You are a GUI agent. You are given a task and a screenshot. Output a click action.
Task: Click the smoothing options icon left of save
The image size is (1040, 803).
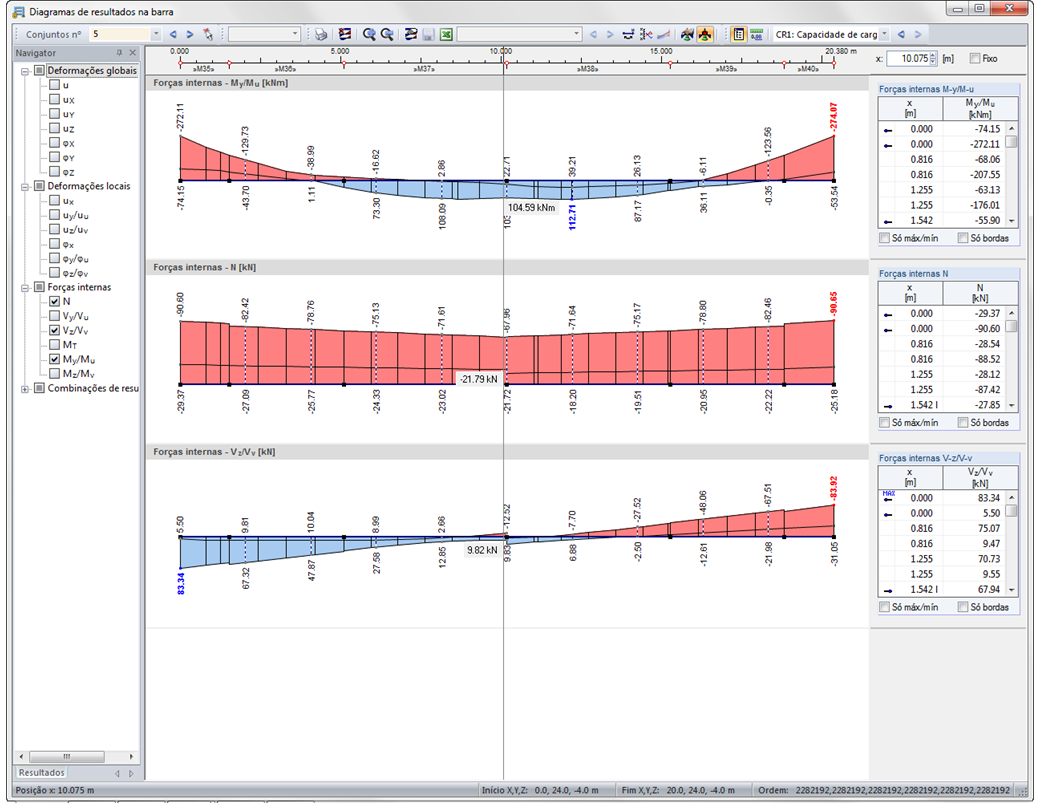tap(411, 34)
